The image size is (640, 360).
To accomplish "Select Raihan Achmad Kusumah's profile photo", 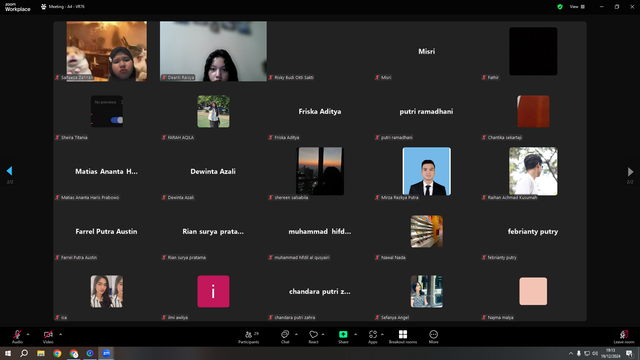I will (533, 171).
